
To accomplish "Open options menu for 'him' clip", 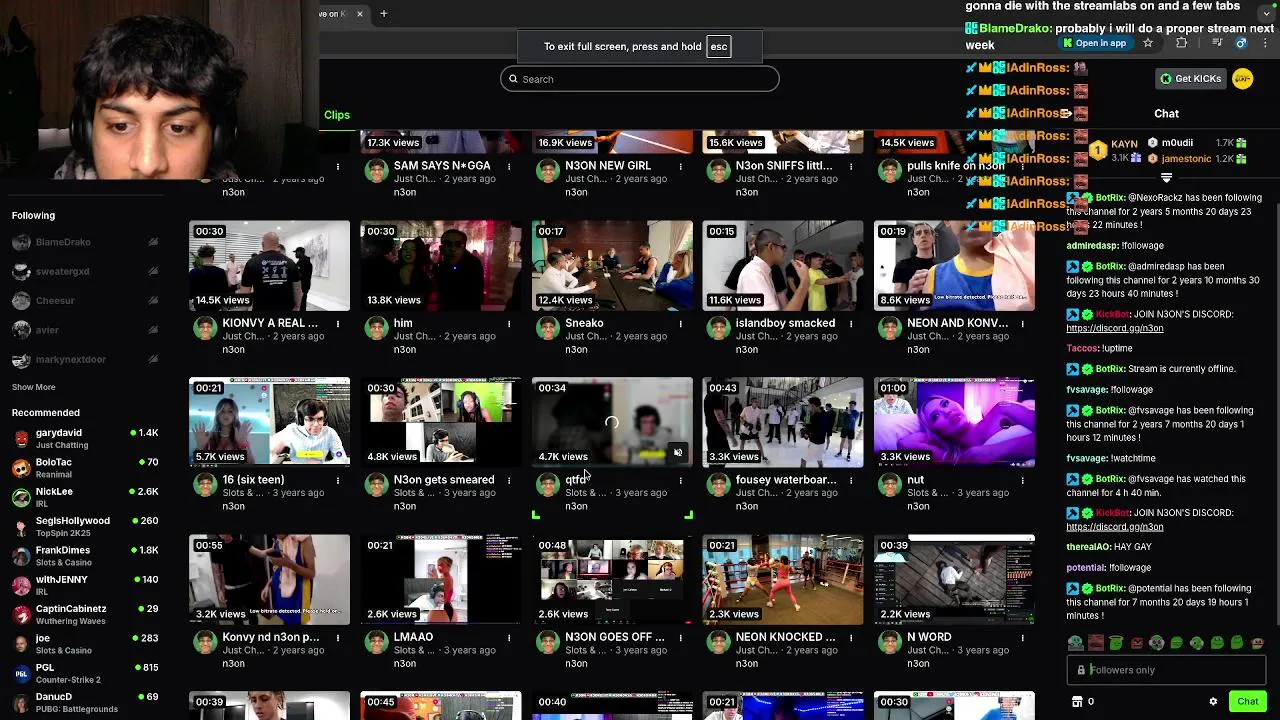I will click(509, 324).
